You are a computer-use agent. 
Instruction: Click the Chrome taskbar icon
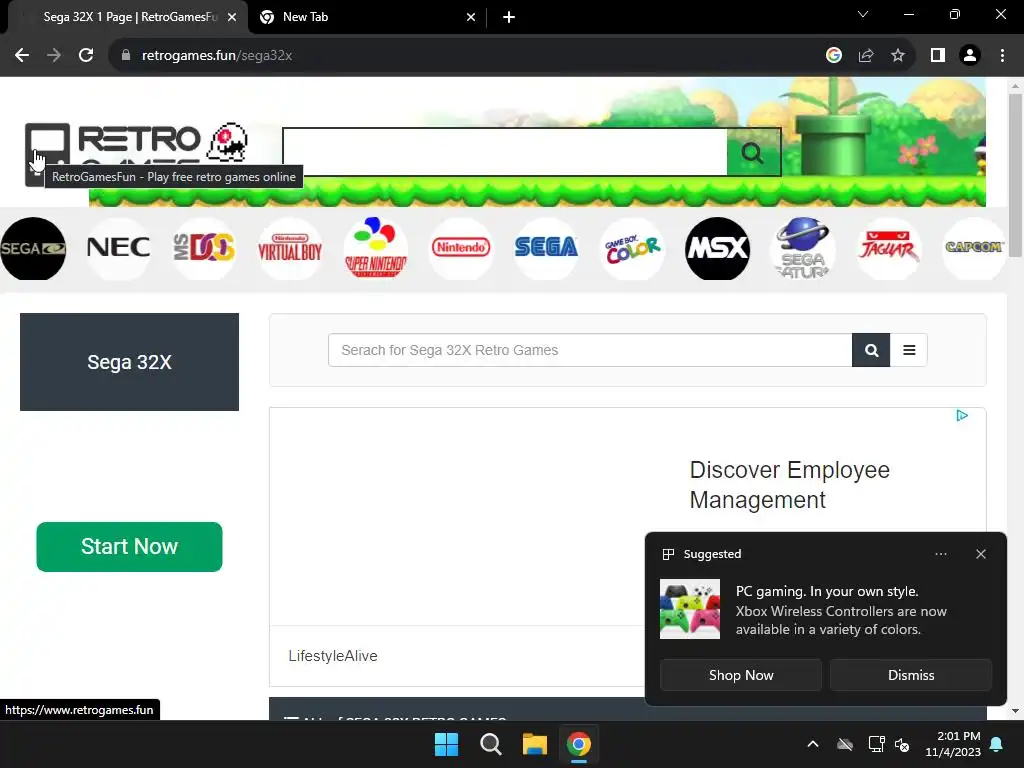[579, 744]
